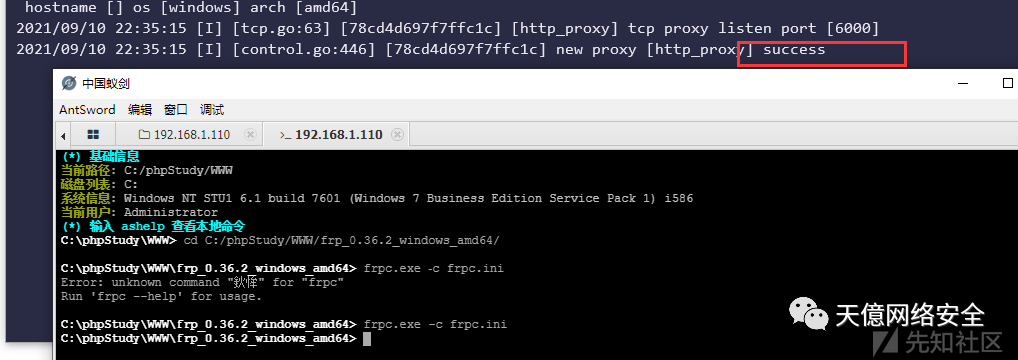Close the terminal tab for 192.168.1.110
Viewport: 1018px width, 360px height.
(x=397, y=135)
